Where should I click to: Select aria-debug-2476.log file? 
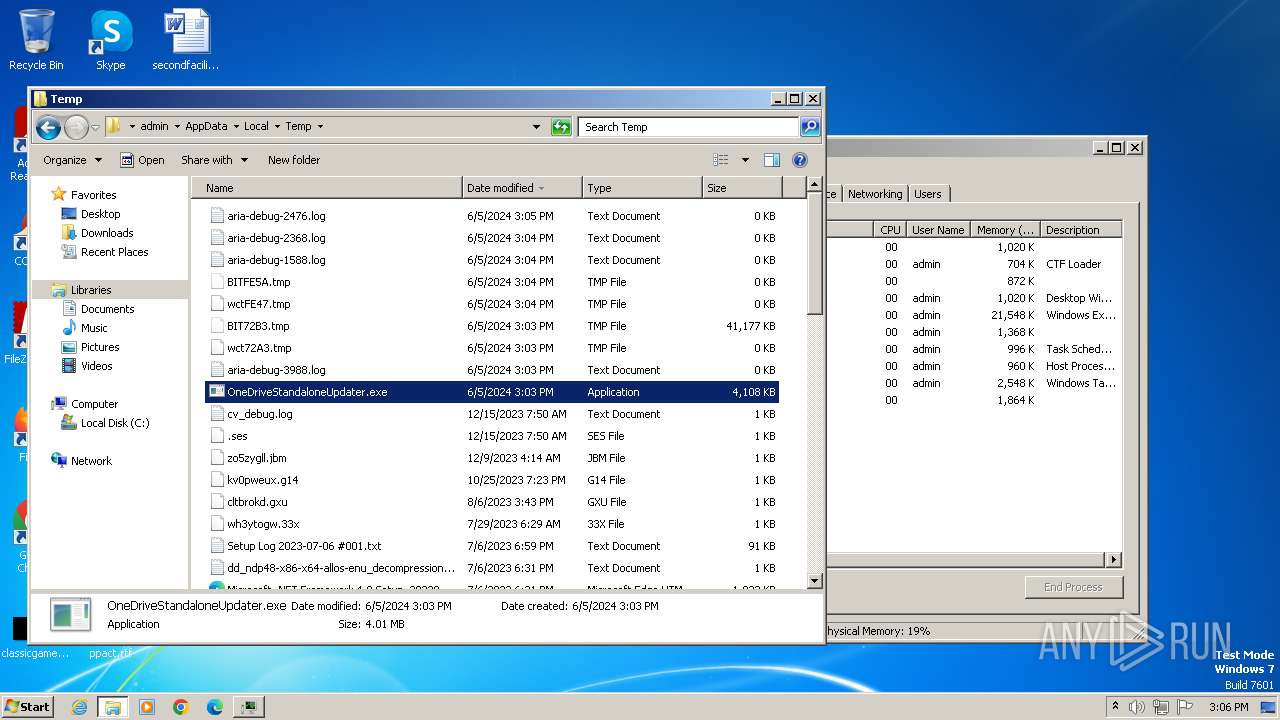pos(491,216)
